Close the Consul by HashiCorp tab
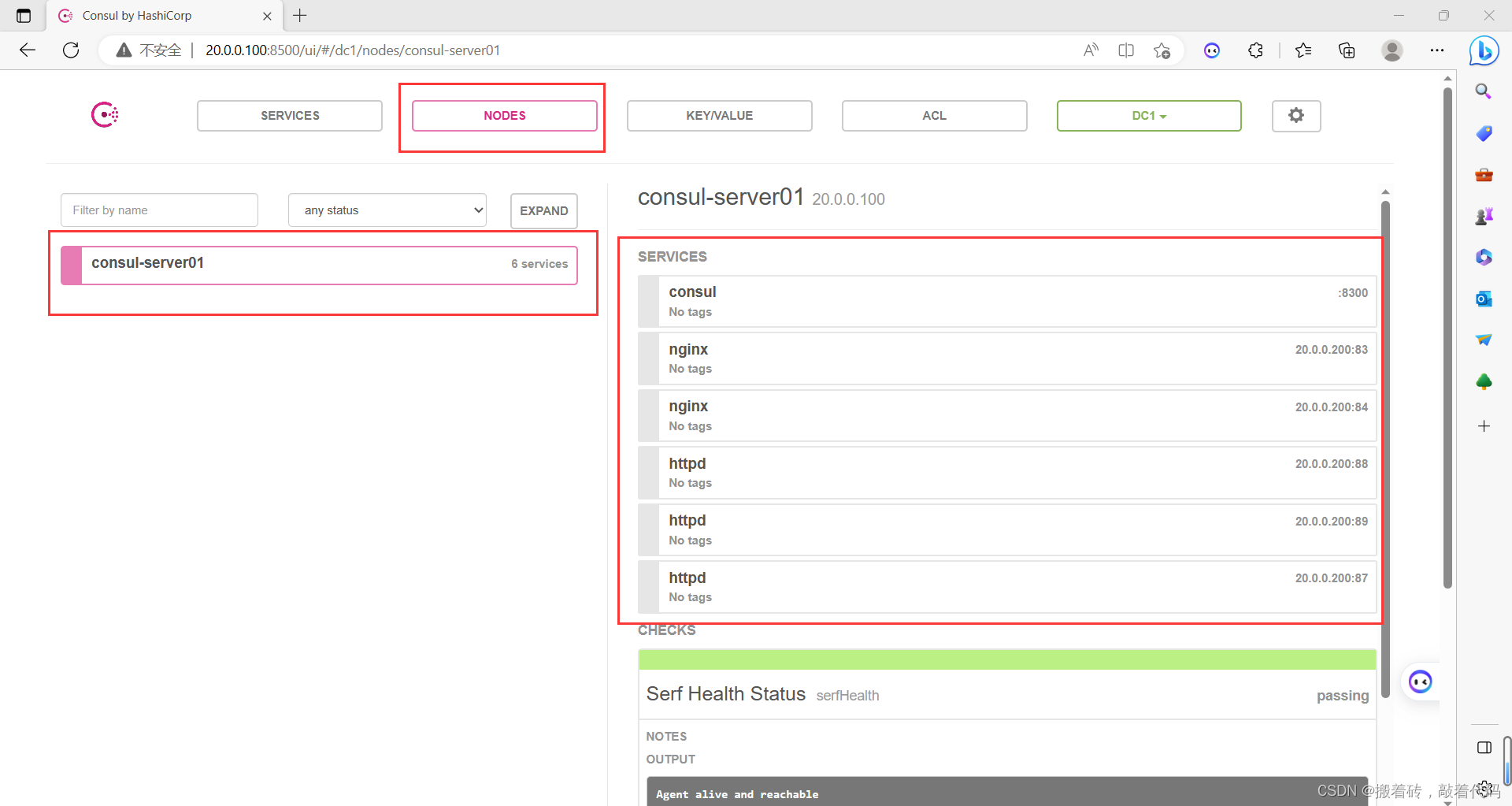Viewport: 1512px width, 806px height. (267, 16)
